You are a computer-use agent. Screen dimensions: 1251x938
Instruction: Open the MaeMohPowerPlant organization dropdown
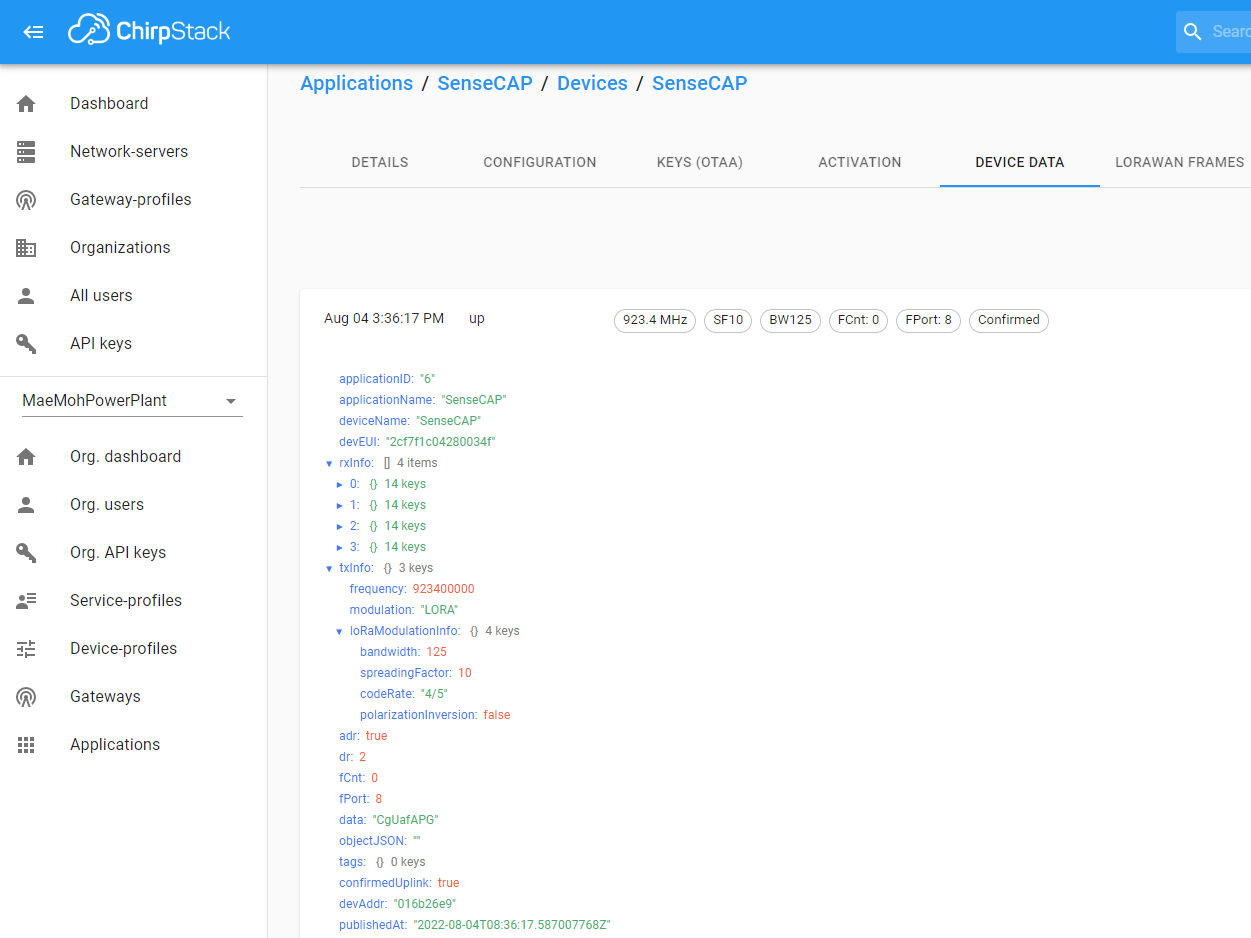[x=132, y=401]
